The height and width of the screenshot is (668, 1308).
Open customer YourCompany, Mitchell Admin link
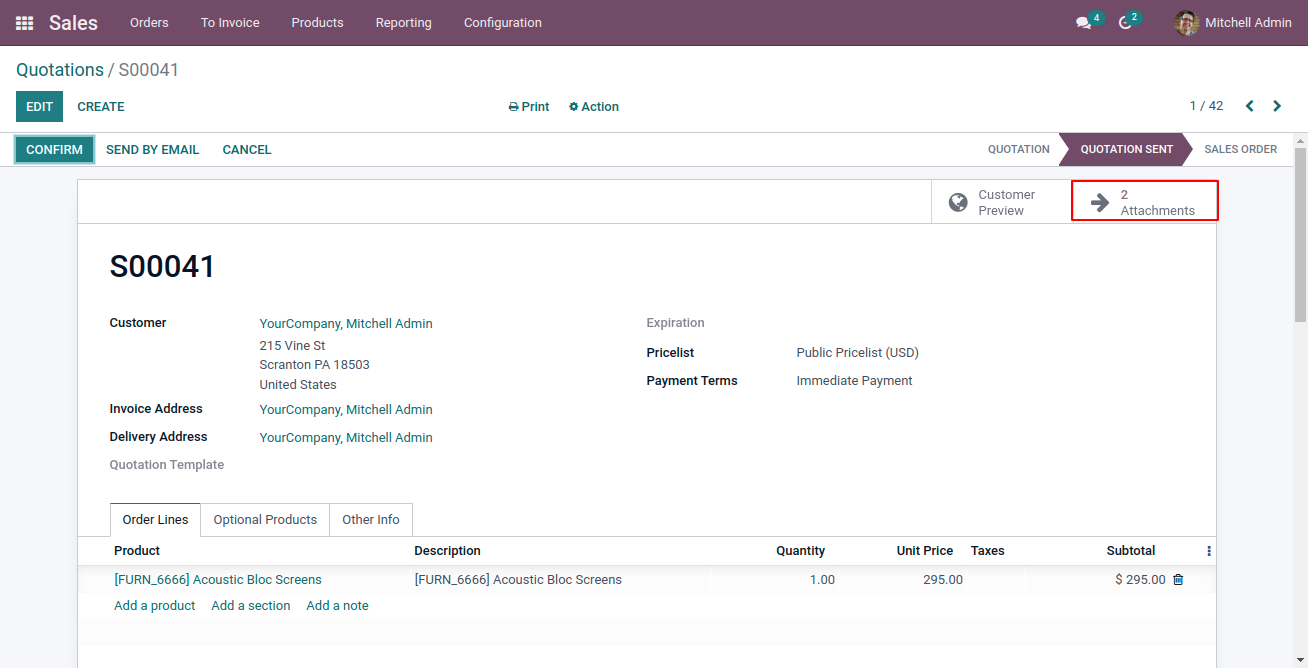346,324
